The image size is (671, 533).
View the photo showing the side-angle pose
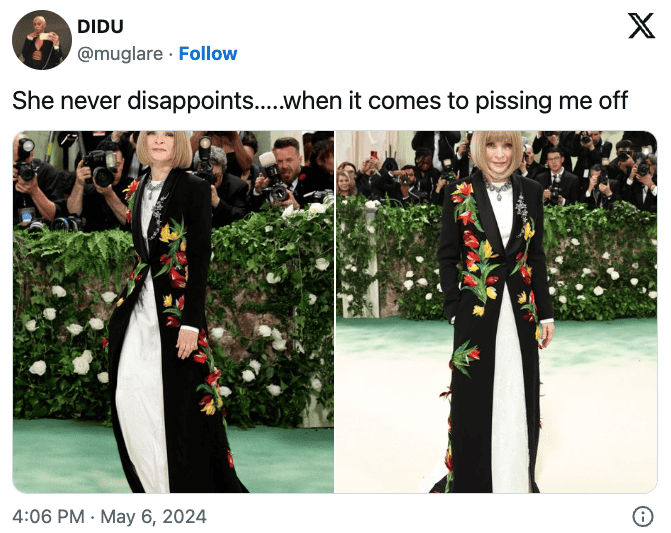[x=173, y=312]
